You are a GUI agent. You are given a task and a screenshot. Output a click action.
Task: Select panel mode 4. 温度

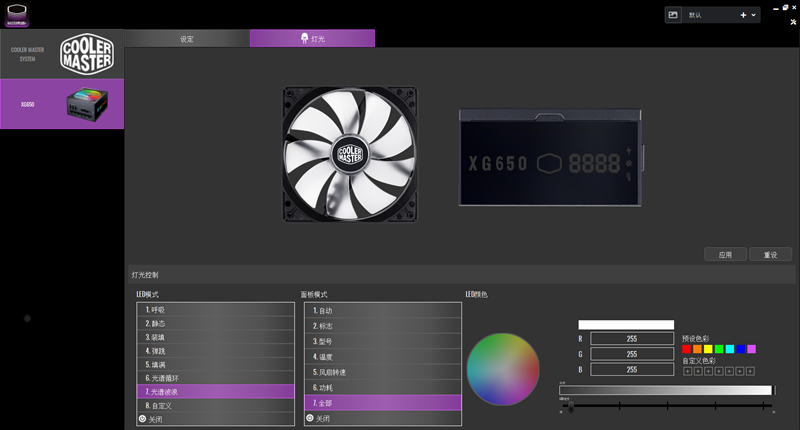[383, 357]
